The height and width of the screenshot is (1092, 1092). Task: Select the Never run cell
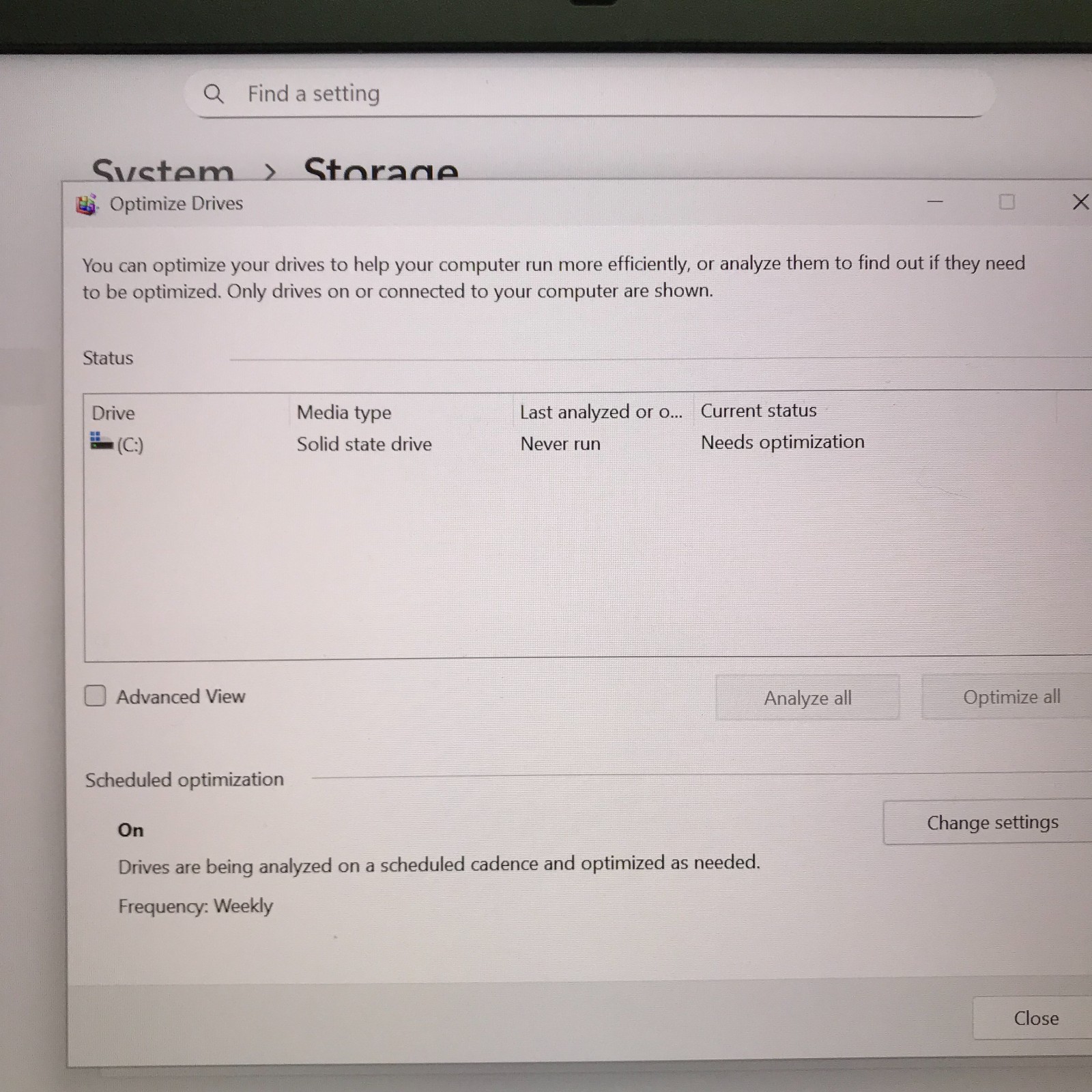pyautogui.click(x=560, y=444)
